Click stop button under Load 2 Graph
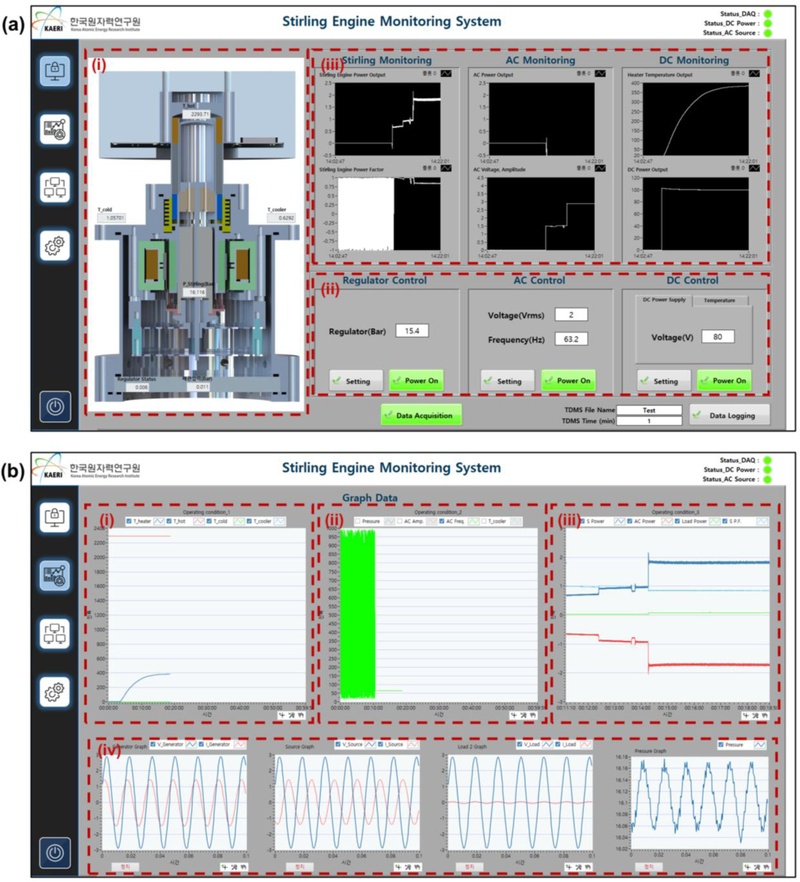This screenshot has width=800, height=882. [470, 867]
